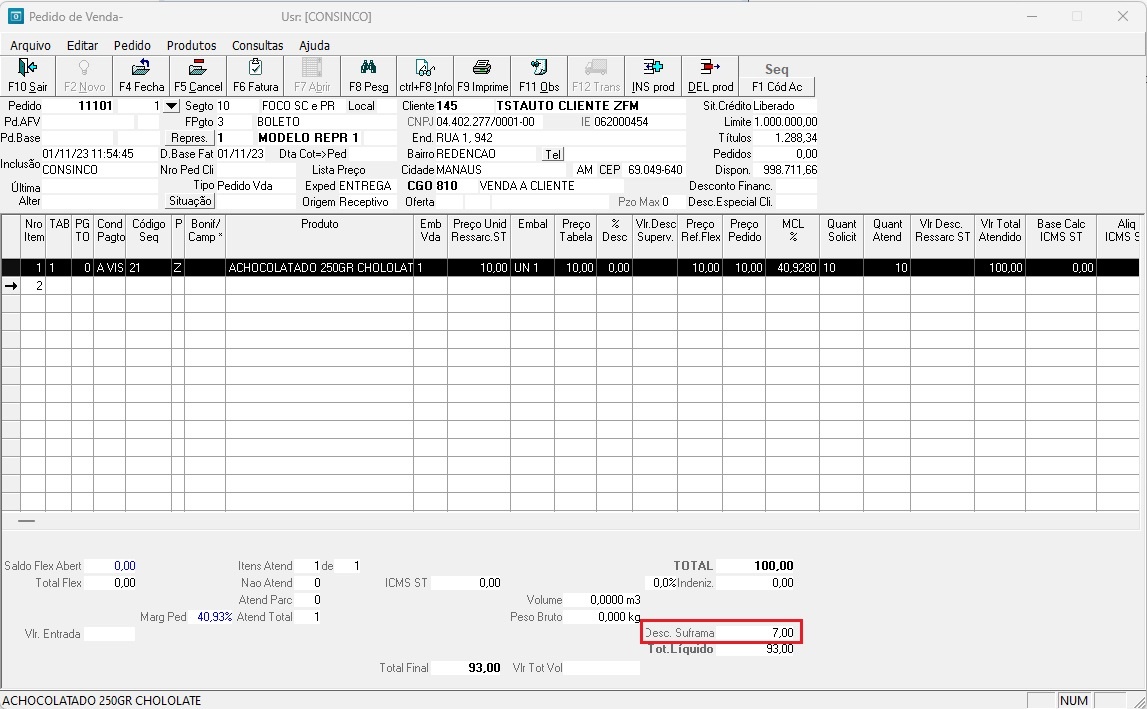
Task: Click the Situação button
Action: click(190, 200)
